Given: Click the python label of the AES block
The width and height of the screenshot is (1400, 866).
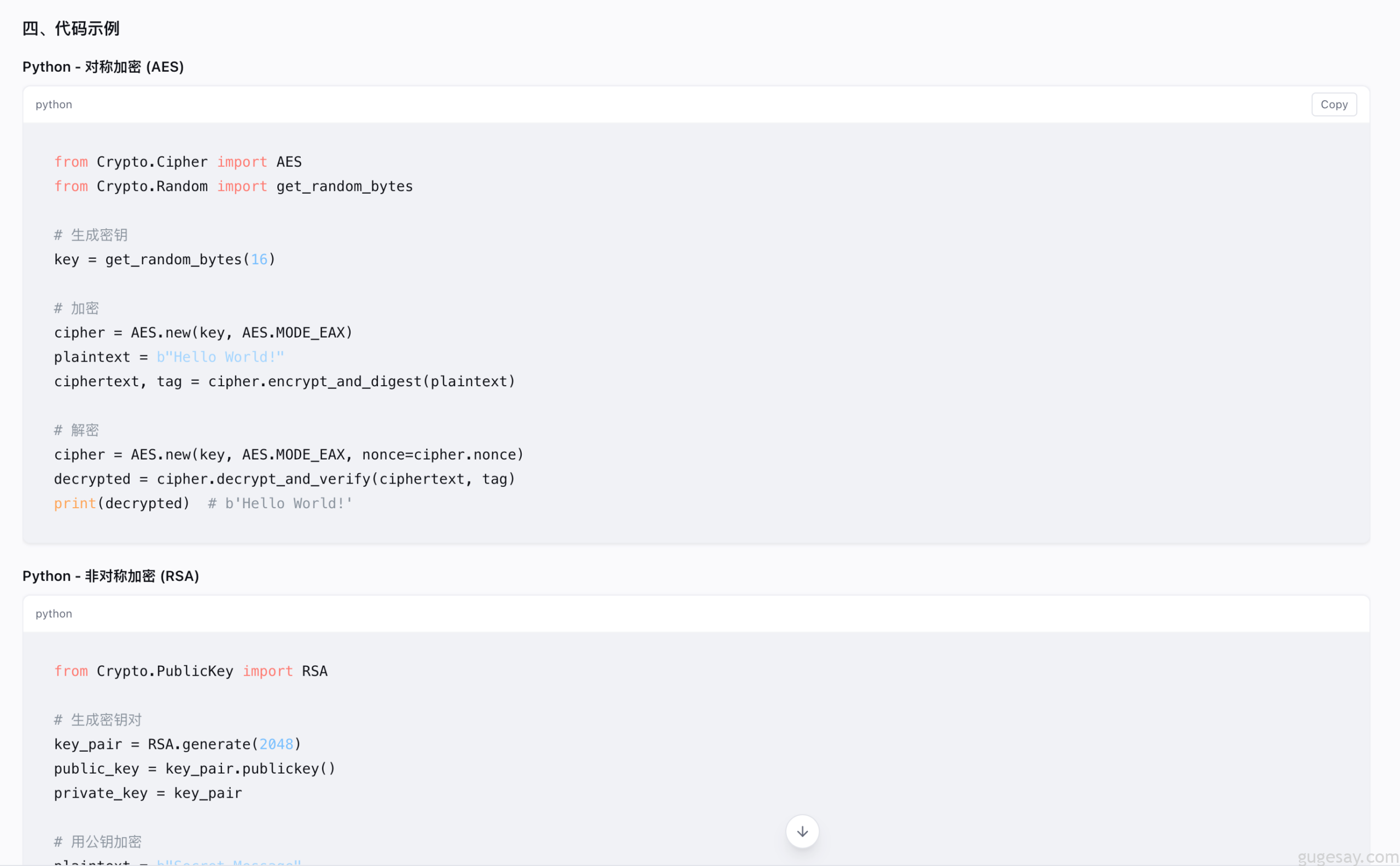Looking at the screenshot, I should coord(54,104).
